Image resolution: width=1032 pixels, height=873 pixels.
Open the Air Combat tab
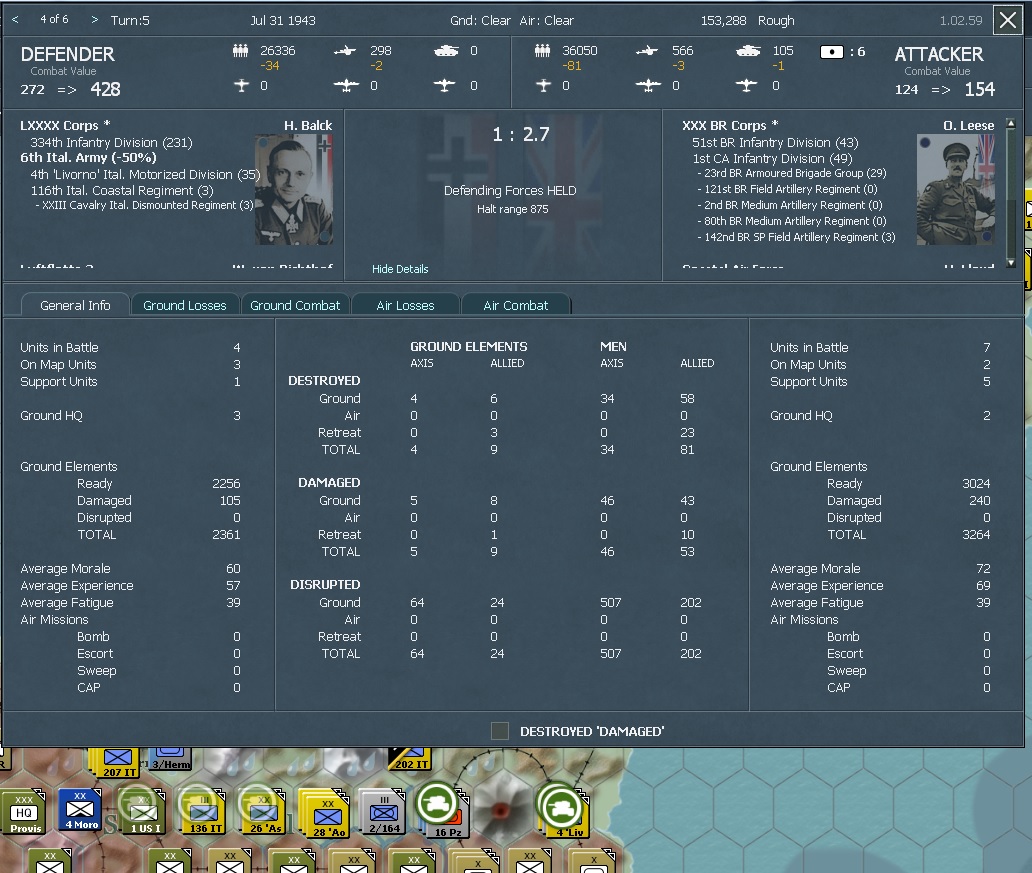(516, 306)
